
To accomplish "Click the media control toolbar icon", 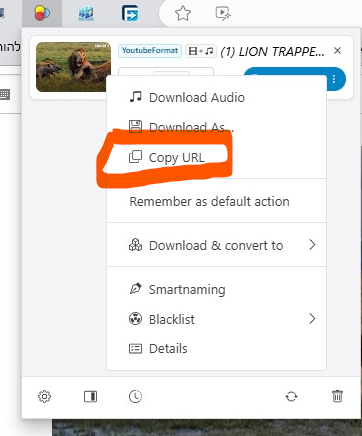I will (x=223, y=14).
